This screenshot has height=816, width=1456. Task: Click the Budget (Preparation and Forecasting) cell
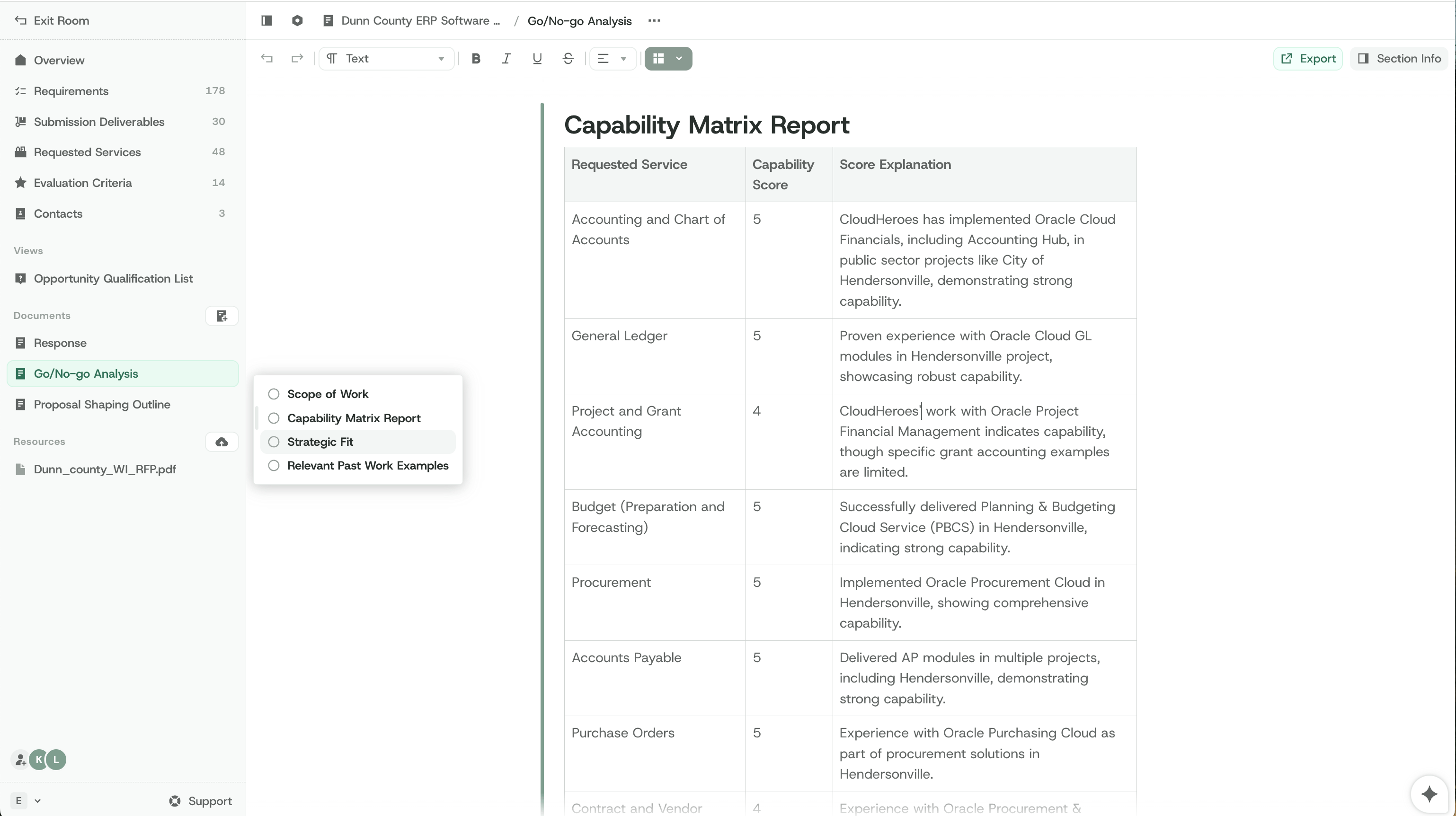coord(655,527)
